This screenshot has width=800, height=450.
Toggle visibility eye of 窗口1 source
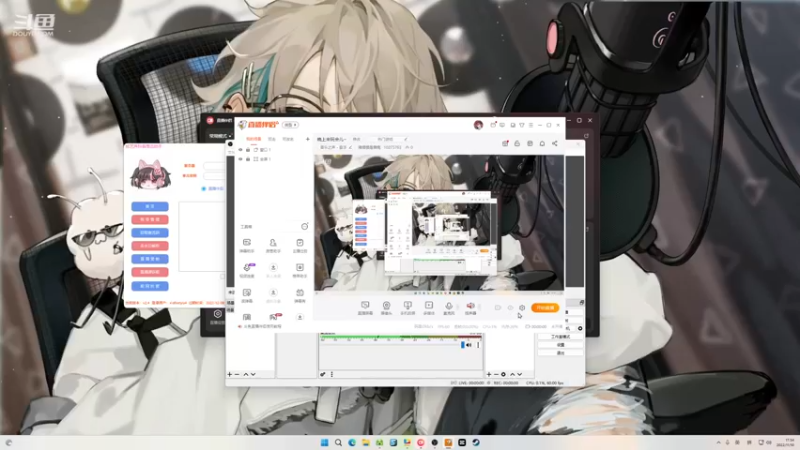pos(241,149)
